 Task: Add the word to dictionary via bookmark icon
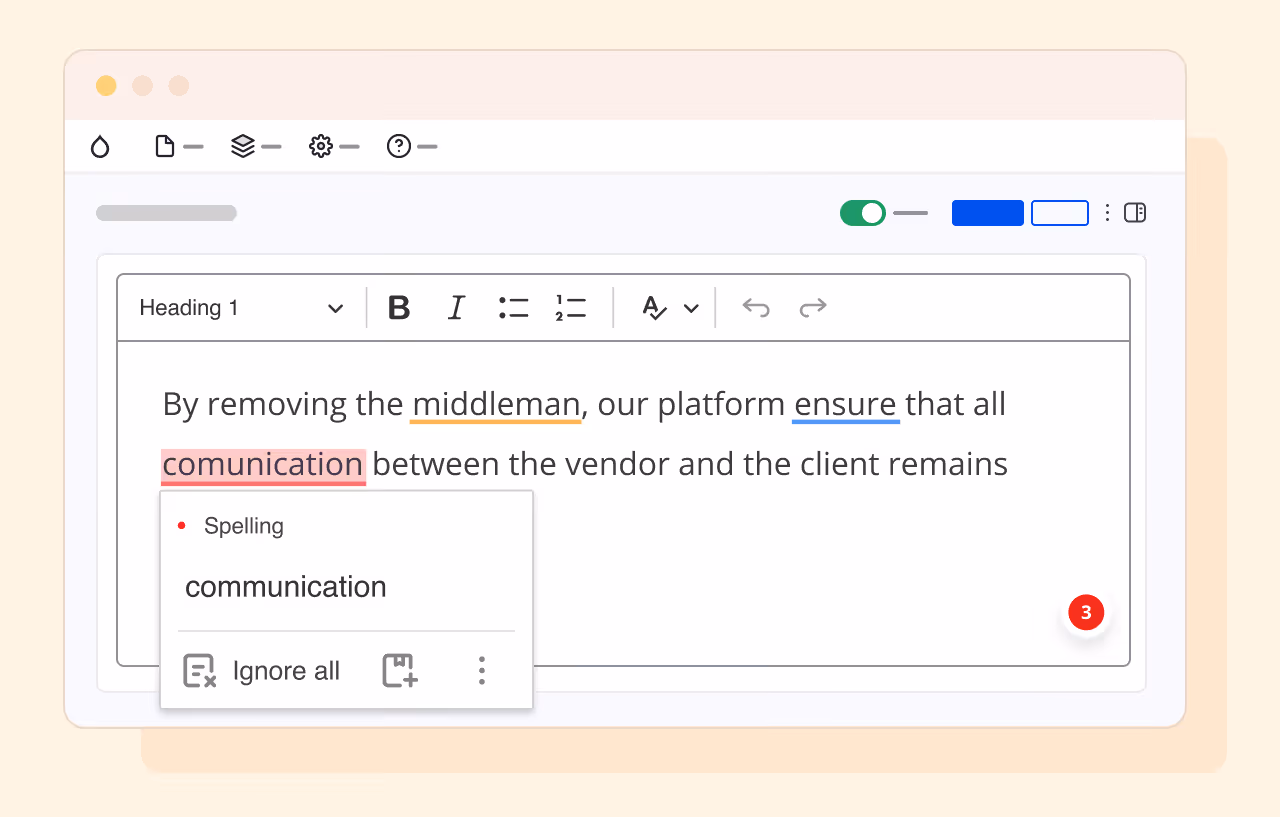(x=399, y=670)
